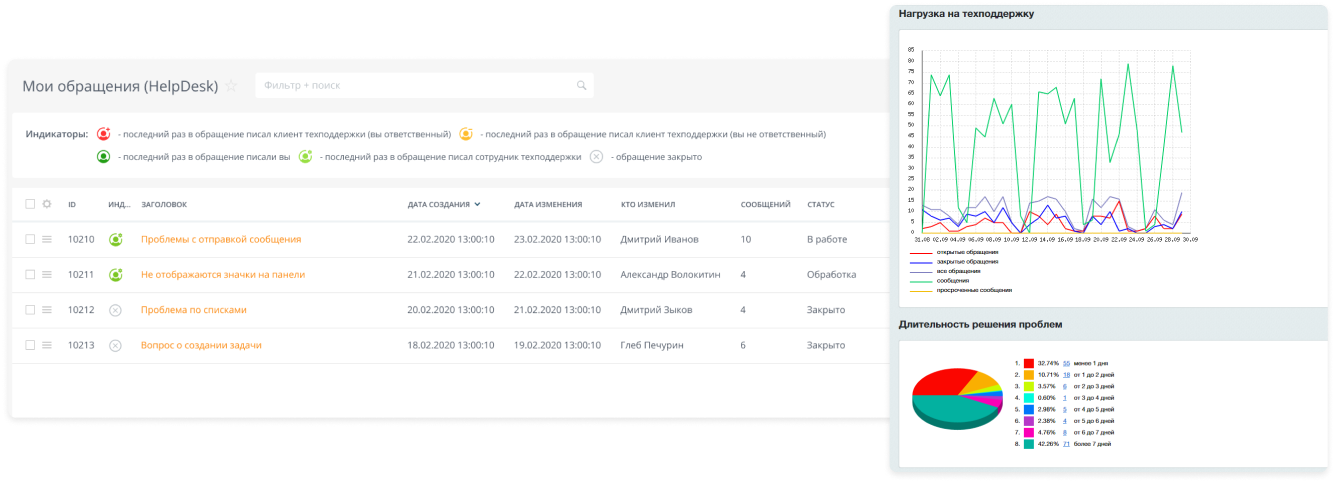This screenshot has width=1336, height=483.
Task: Click the closed indicator icon of ticket 10212
Action: tap(115, 310)
